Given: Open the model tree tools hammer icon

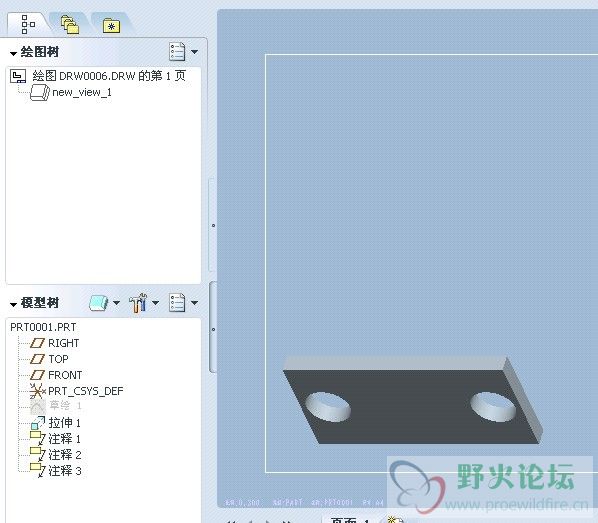Looking at the screenshot, I should click(x=138, y=303).
